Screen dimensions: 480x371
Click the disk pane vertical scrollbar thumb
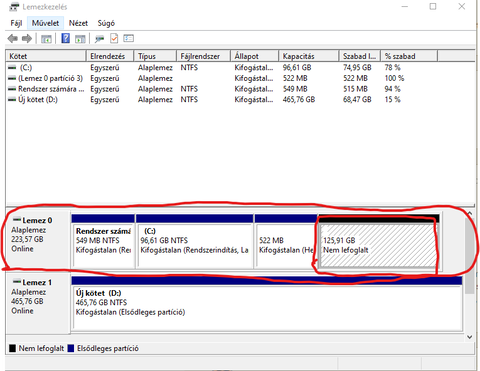point(470,256)
